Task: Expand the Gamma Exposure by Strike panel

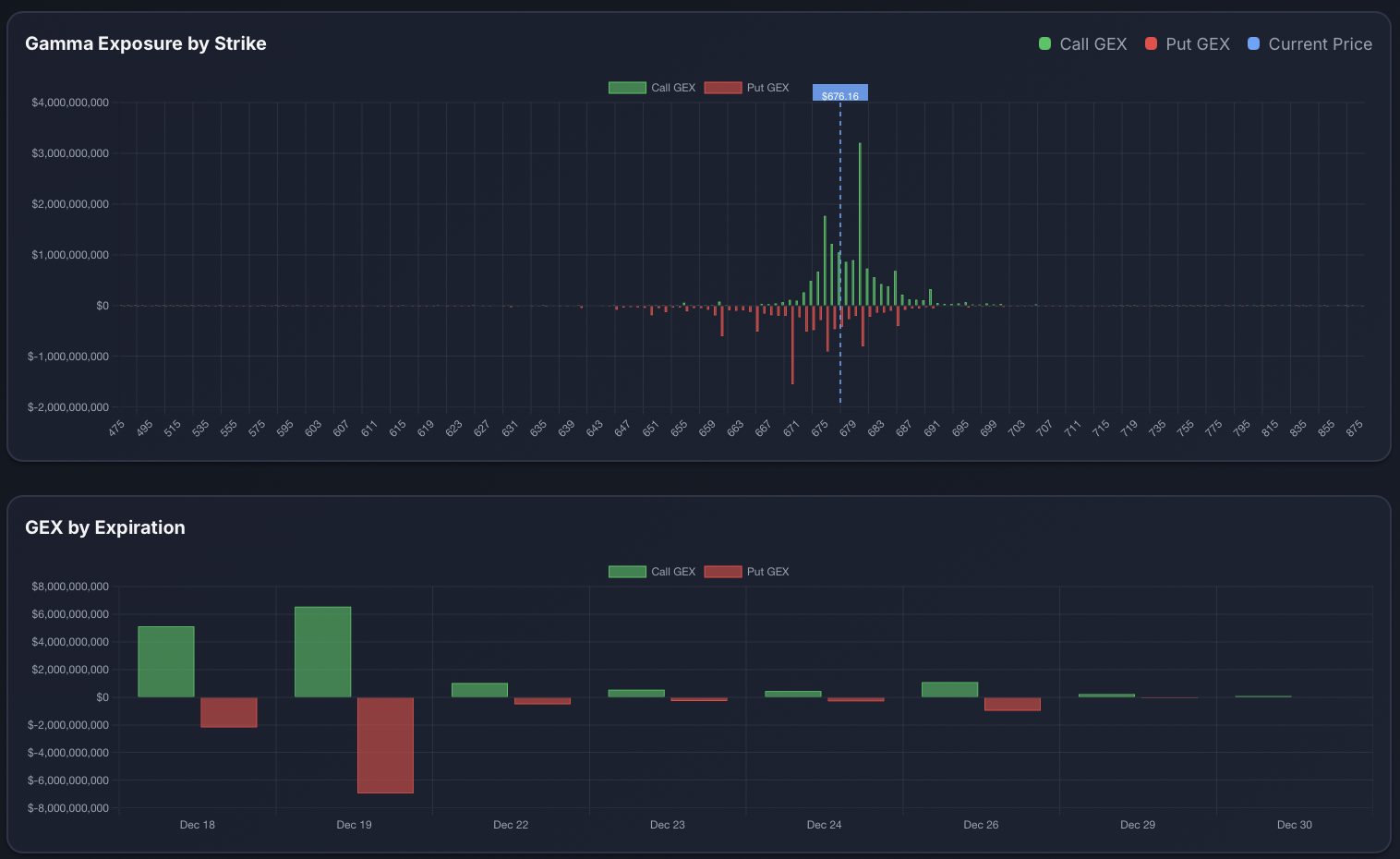Action: tap(145, 43)
